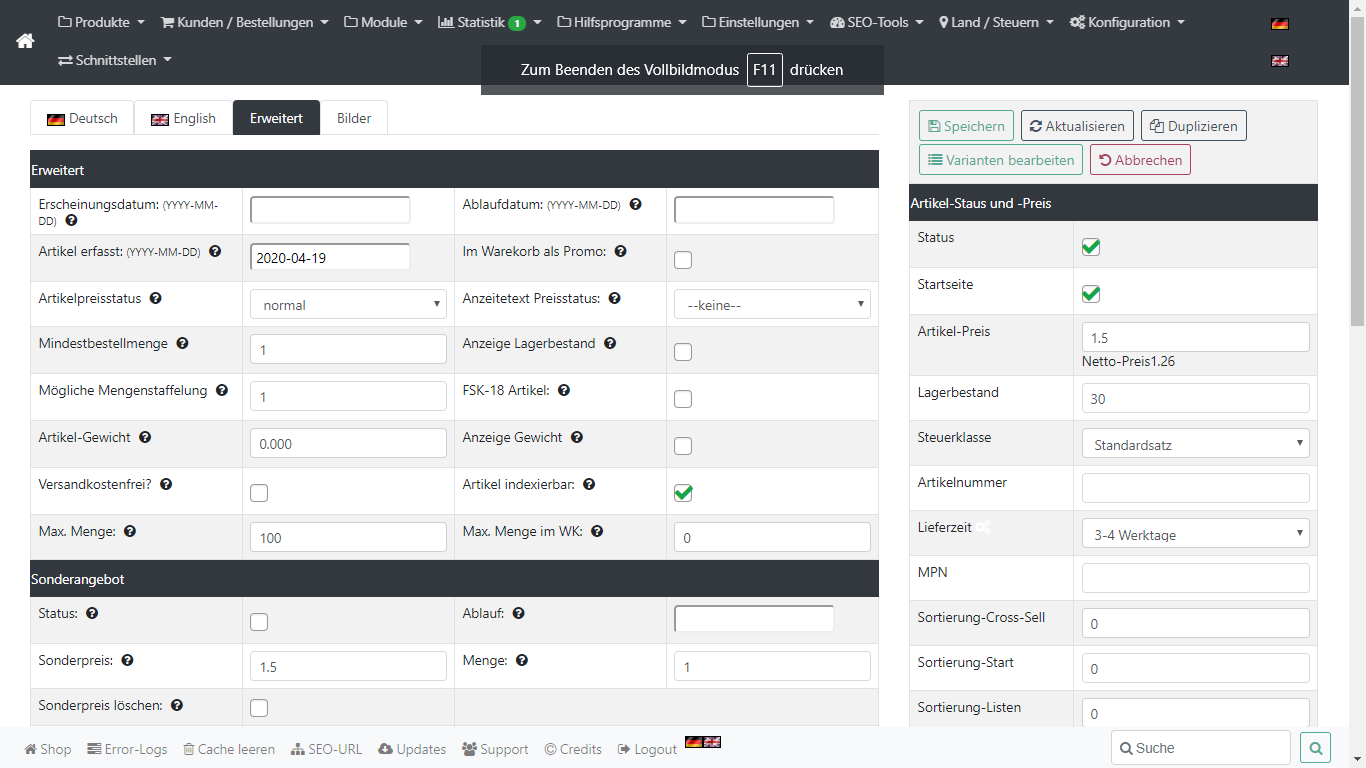Go to the admin home icon

(25, 41)
